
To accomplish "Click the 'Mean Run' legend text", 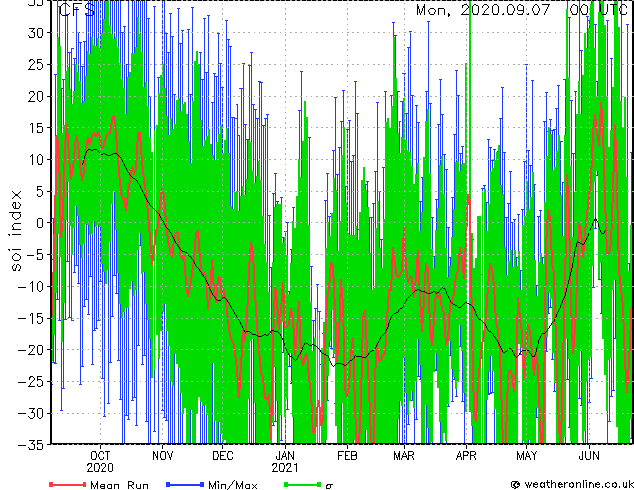I will [119, 485].
